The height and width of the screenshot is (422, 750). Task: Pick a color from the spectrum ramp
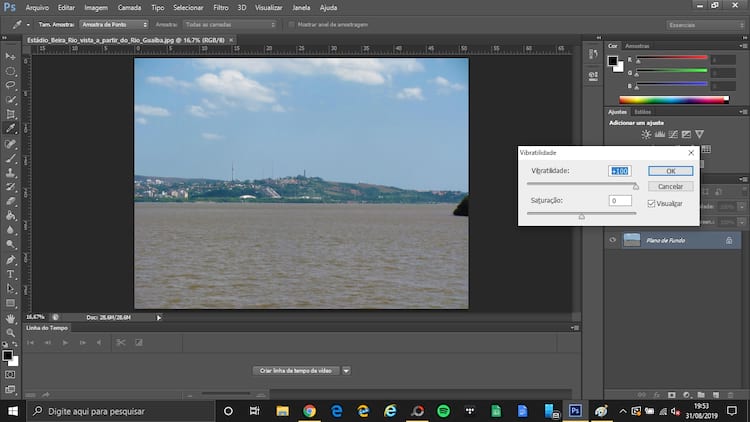(673, 100)
